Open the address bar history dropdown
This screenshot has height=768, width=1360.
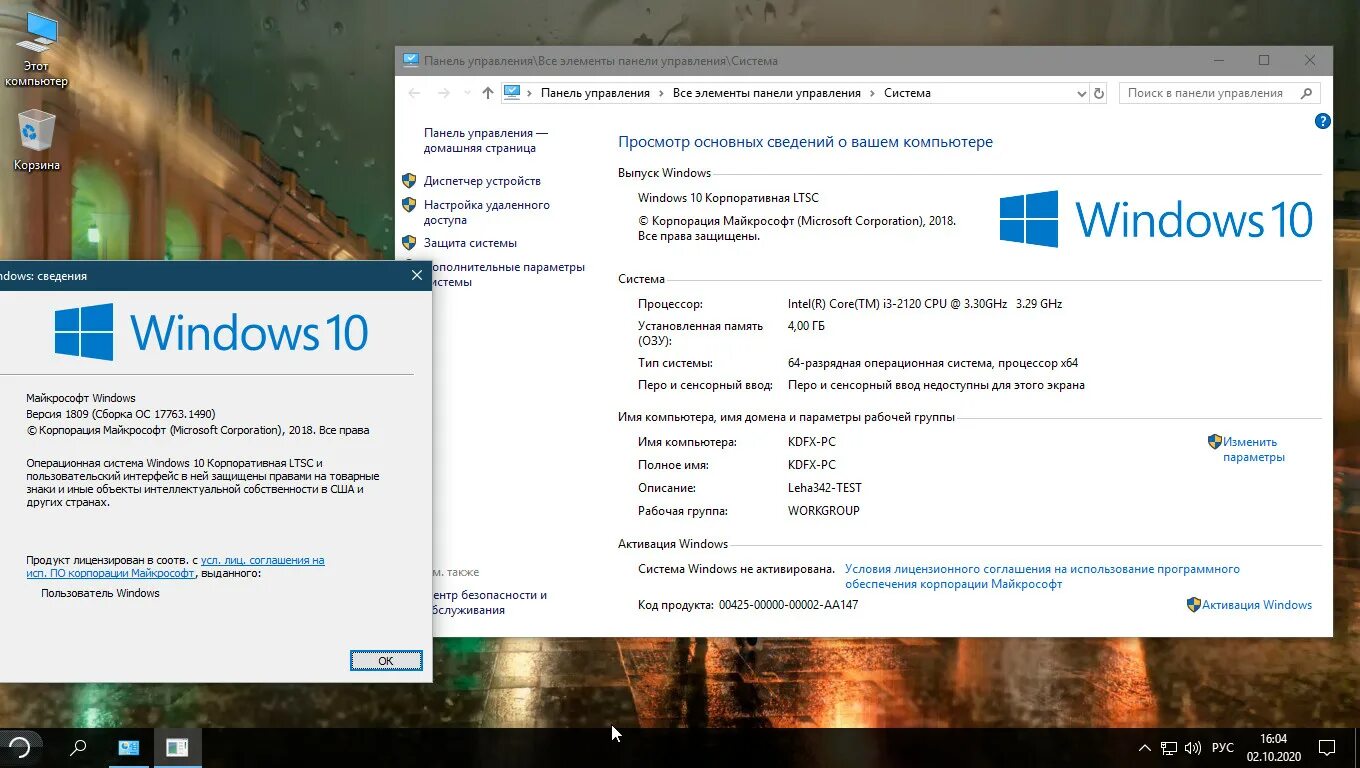(1081, 93)
